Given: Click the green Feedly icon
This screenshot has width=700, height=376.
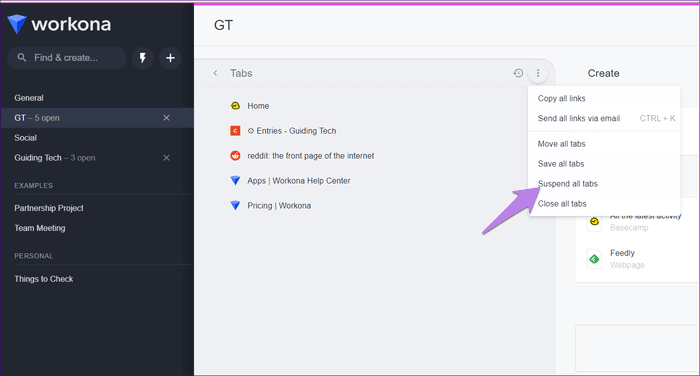Looking at the screenshot, I should [594, 259].
